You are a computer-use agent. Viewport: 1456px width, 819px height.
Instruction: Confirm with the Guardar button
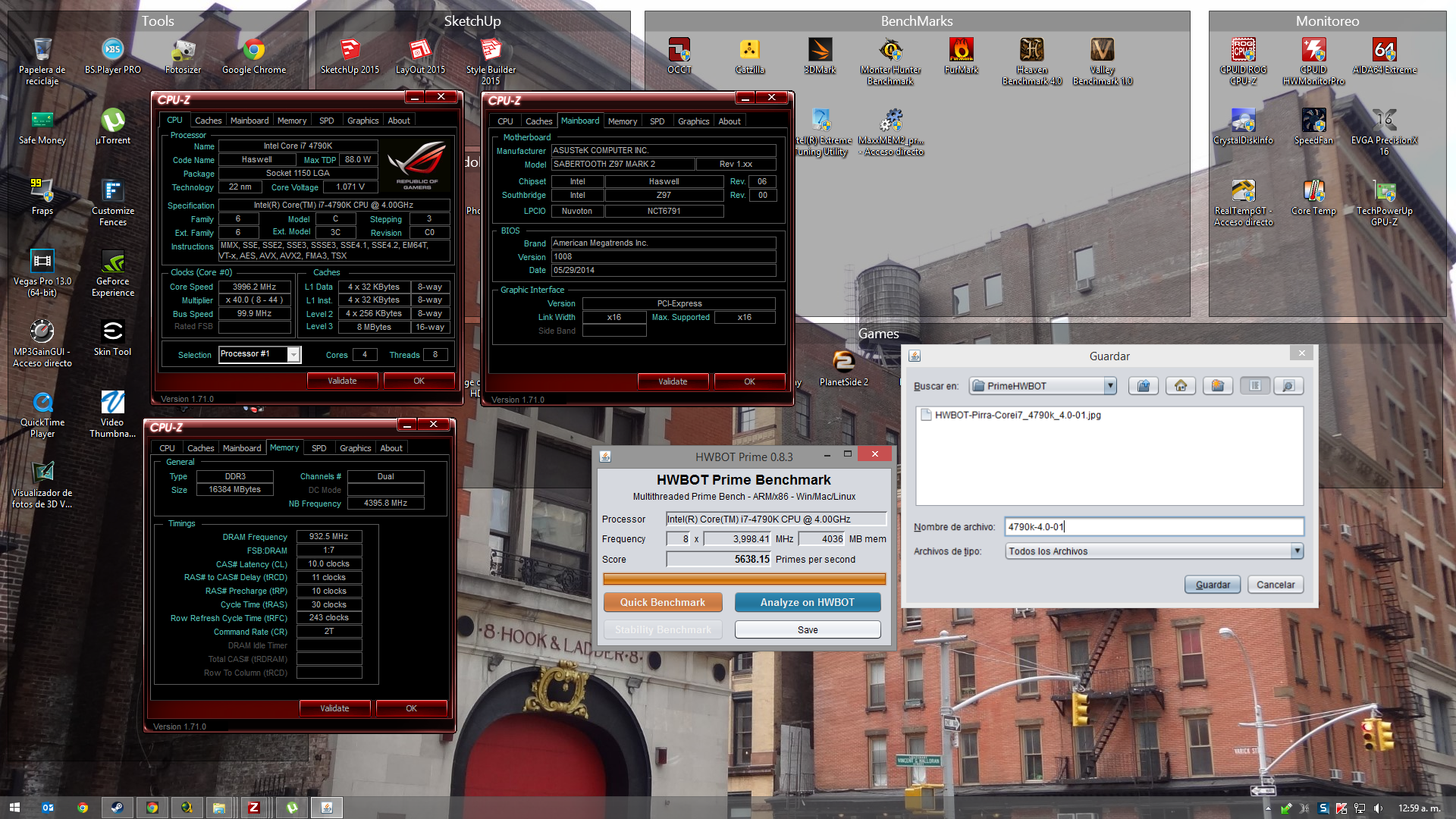[1213, 585]
